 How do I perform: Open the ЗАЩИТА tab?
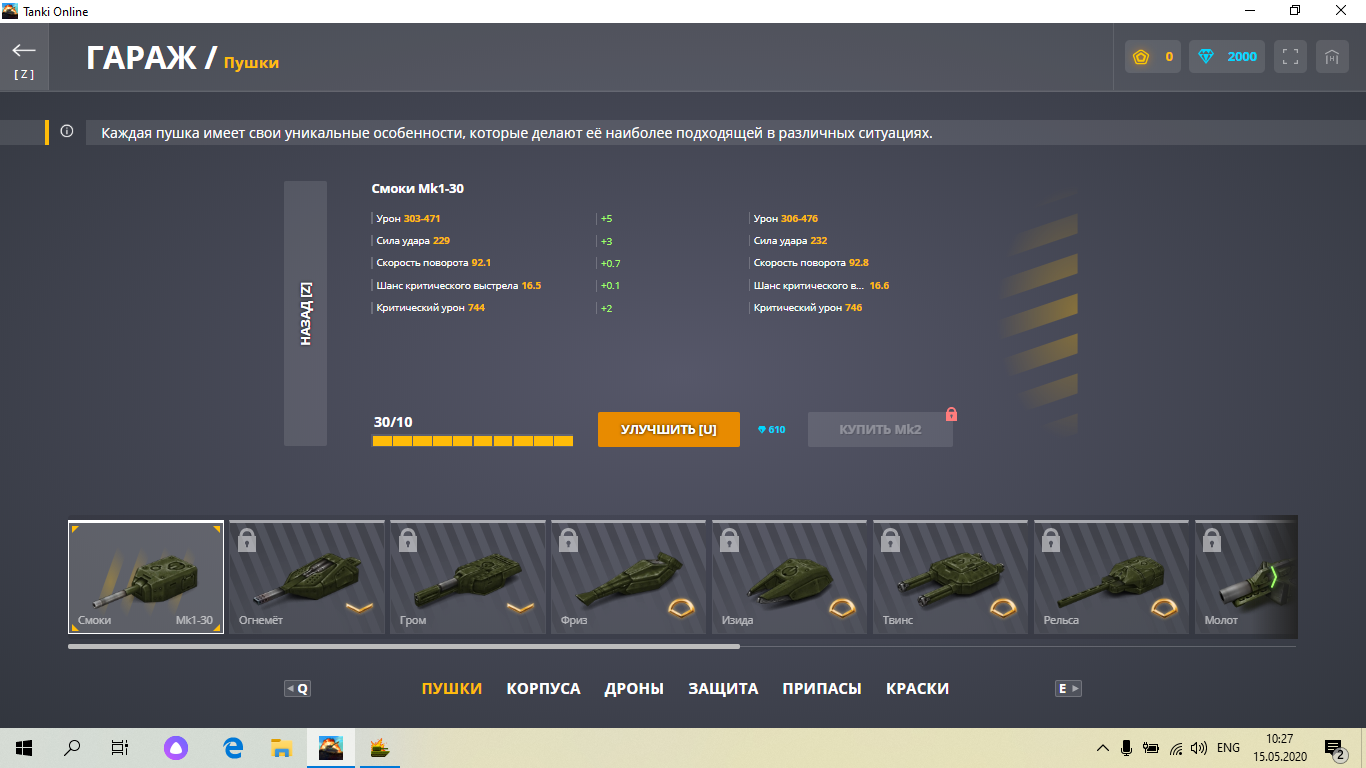723,688
